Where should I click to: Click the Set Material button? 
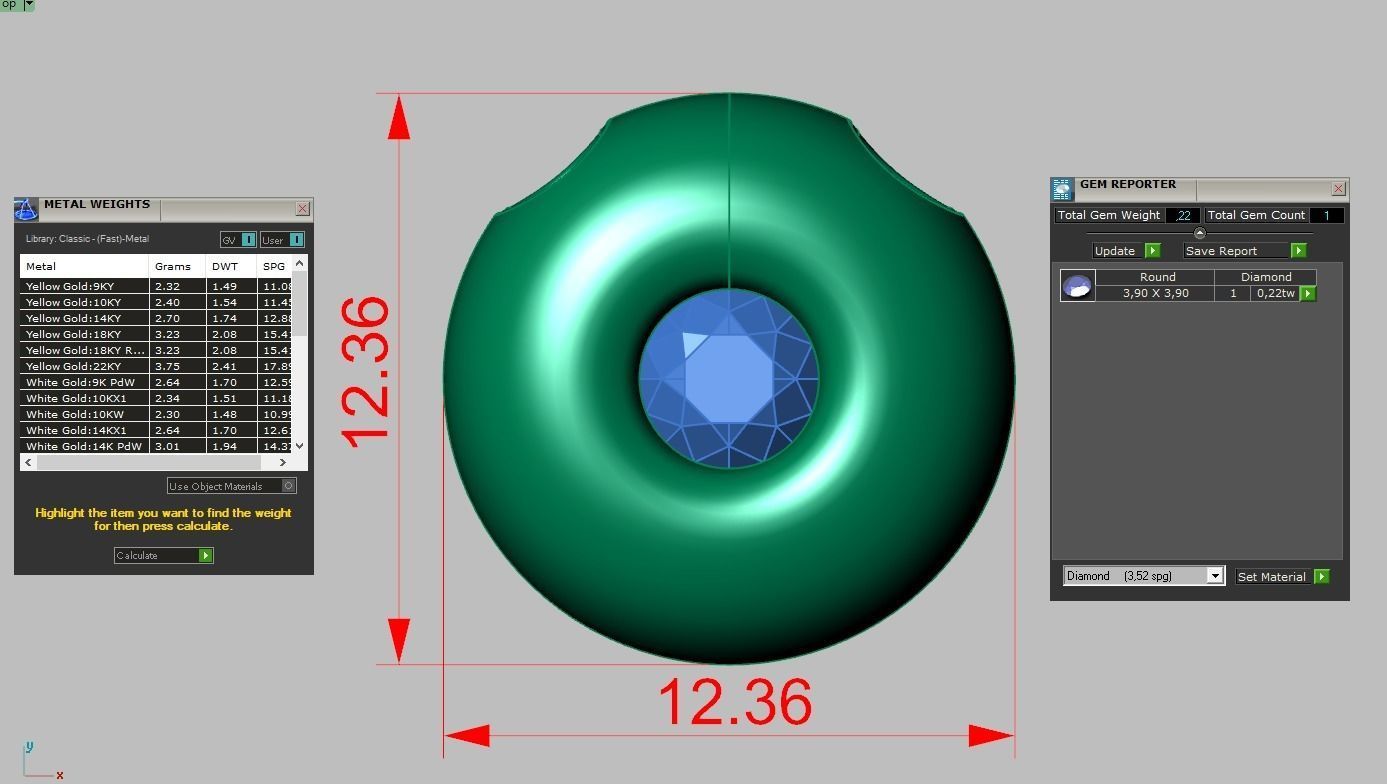1283,577
